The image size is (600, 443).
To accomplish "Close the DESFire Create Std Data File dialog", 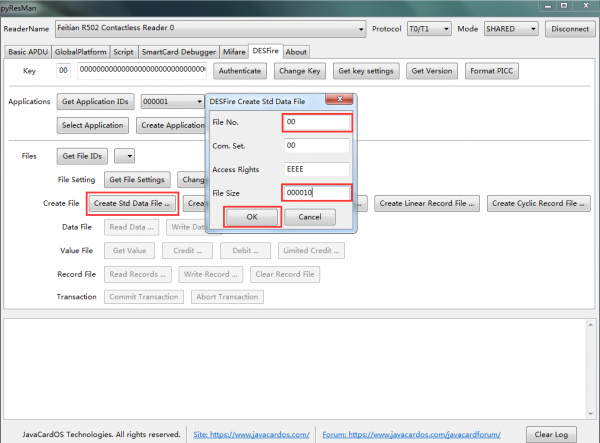I will pos(339,99).
